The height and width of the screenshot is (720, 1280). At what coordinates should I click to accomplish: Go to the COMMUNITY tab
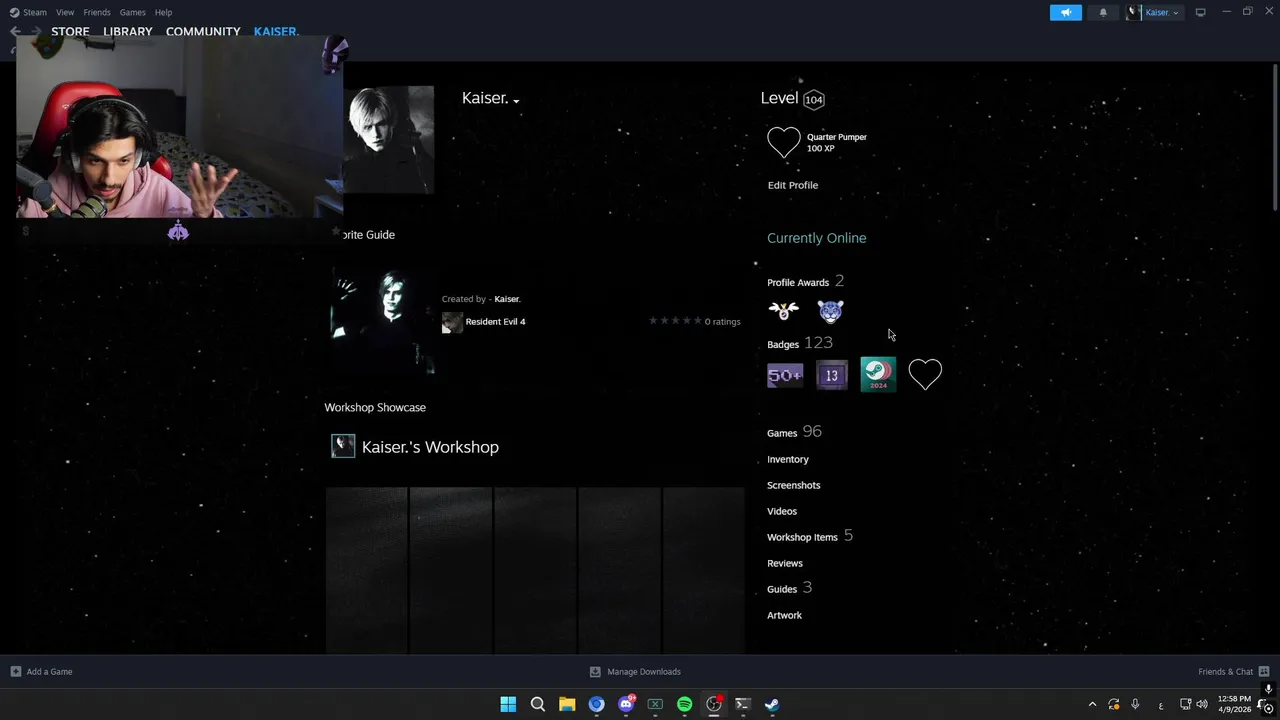pos(203,31)
